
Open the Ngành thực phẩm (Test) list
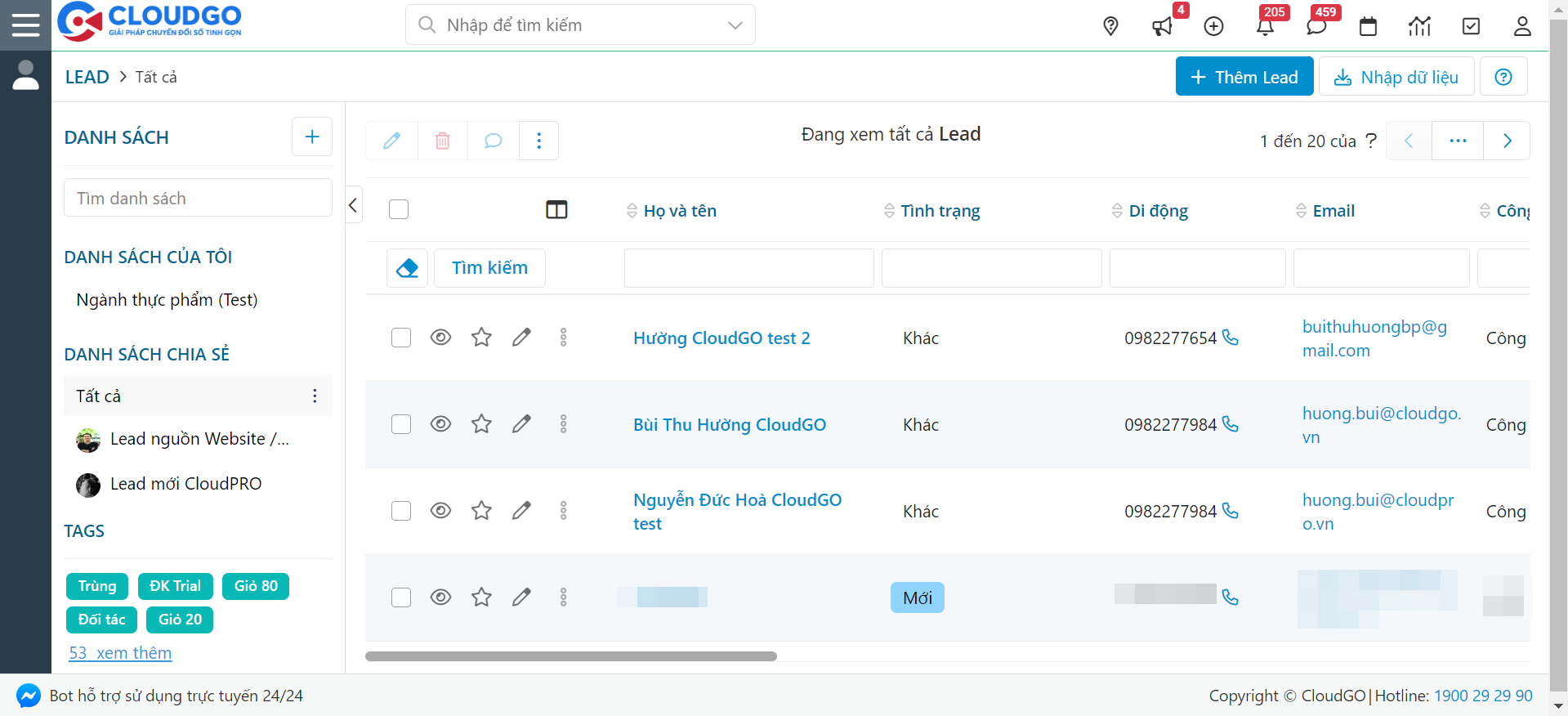pyautogui.click(x=167, y=300)
